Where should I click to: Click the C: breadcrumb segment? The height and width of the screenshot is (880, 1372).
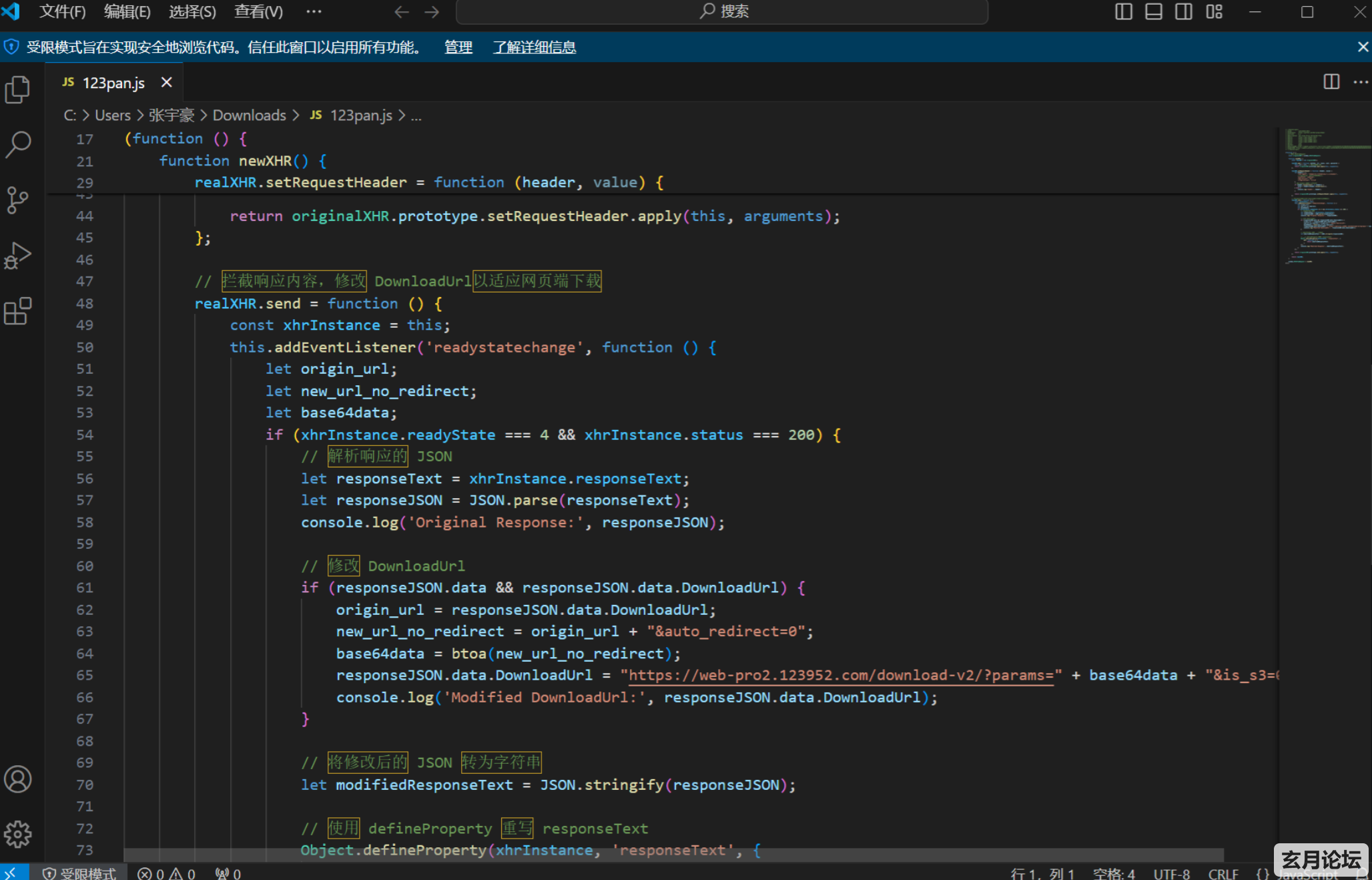coord(69,116)
